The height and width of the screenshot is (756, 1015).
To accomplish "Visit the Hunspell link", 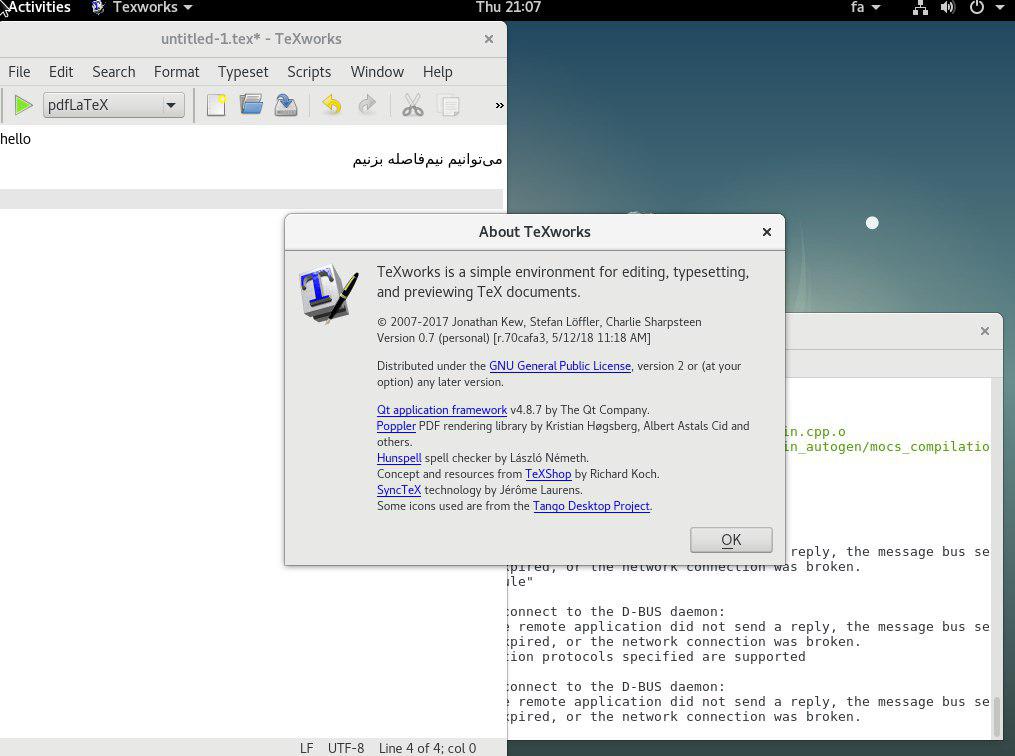I will click(399, 458).
